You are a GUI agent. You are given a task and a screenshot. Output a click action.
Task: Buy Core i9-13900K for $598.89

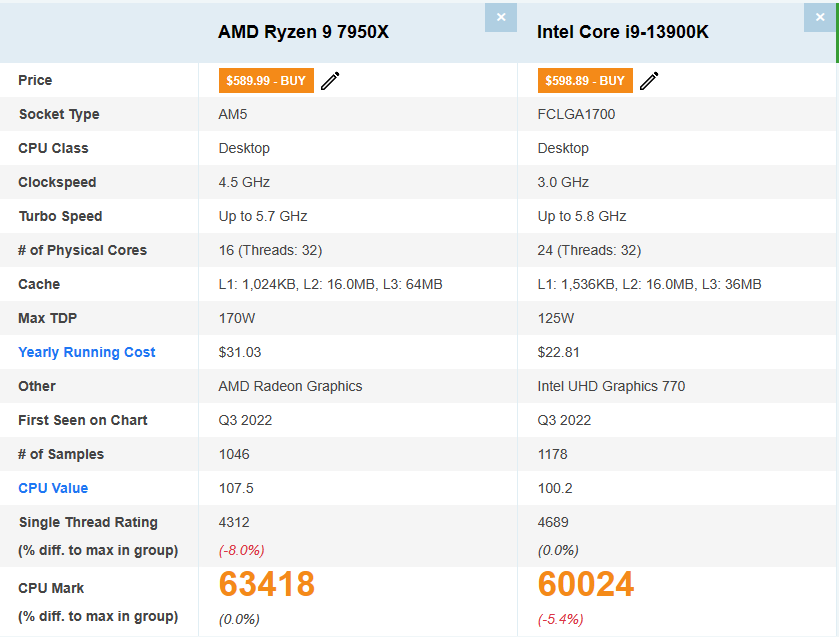coord(585,80)
